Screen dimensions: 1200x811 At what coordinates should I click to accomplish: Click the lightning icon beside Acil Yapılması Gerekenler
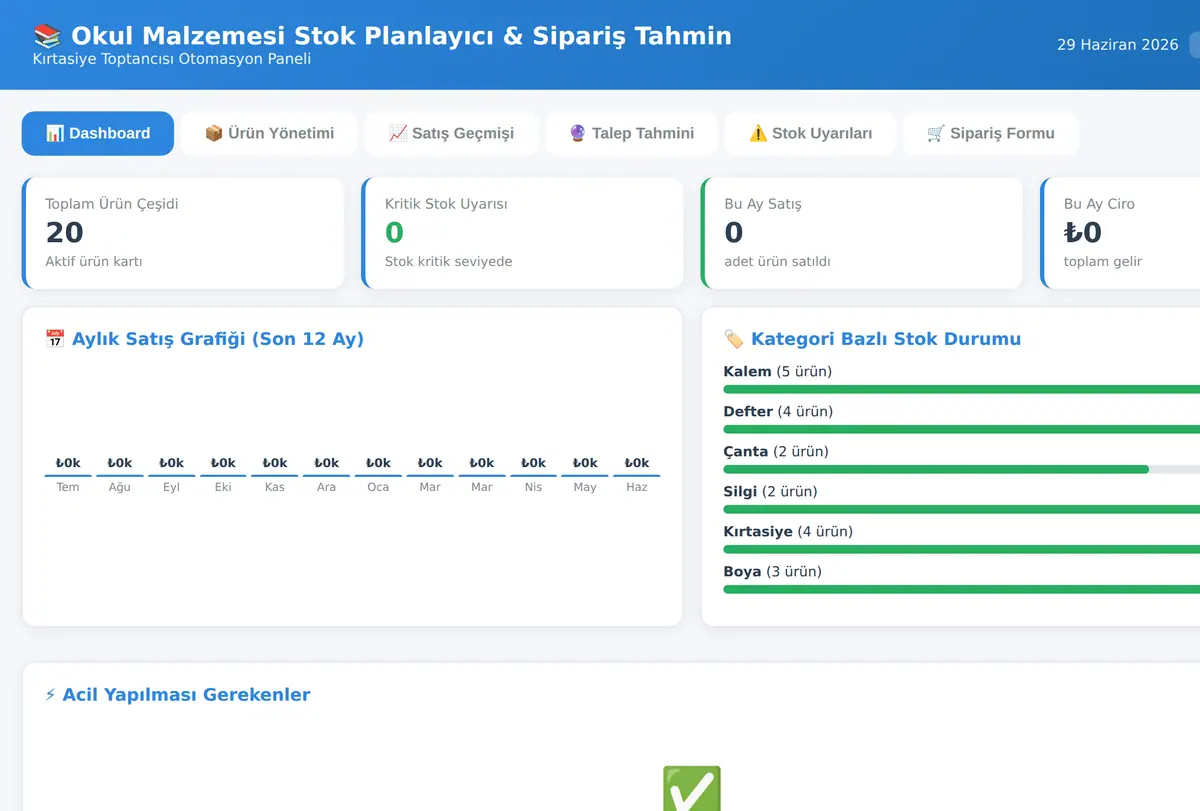(50, 695)
